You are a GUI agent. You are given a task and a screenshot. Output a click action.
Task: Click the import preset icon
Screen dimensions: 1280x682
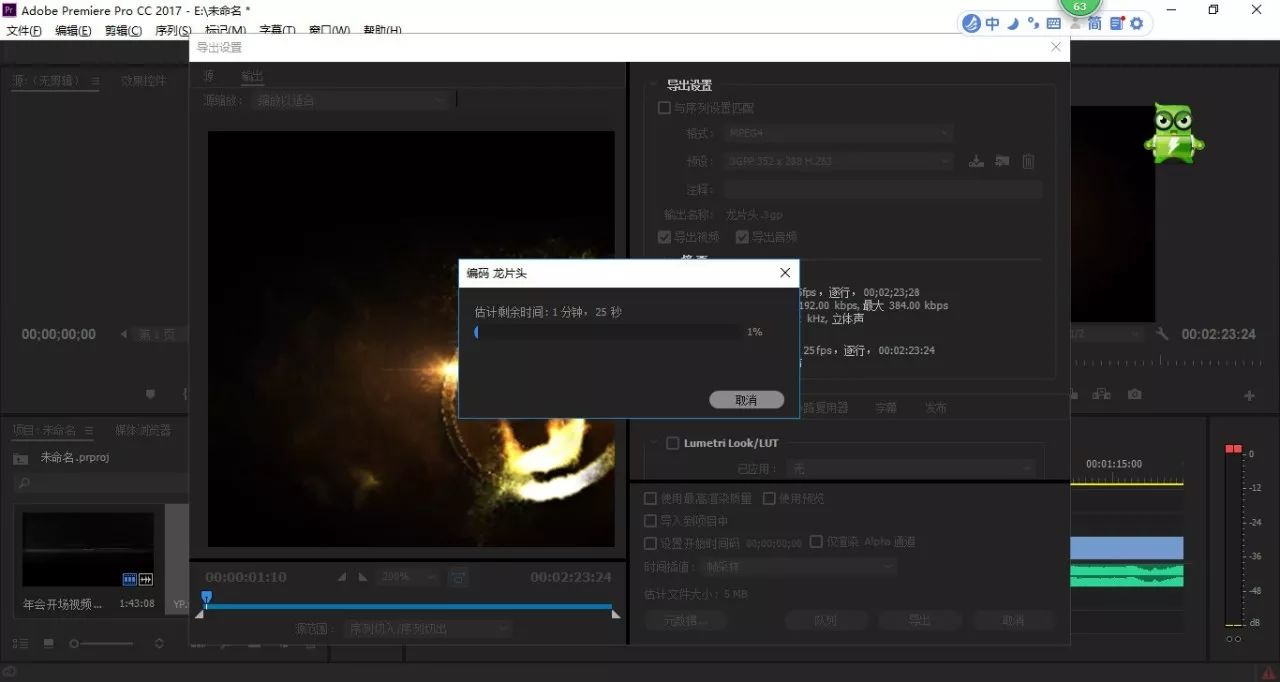(x=1002, y=161)
